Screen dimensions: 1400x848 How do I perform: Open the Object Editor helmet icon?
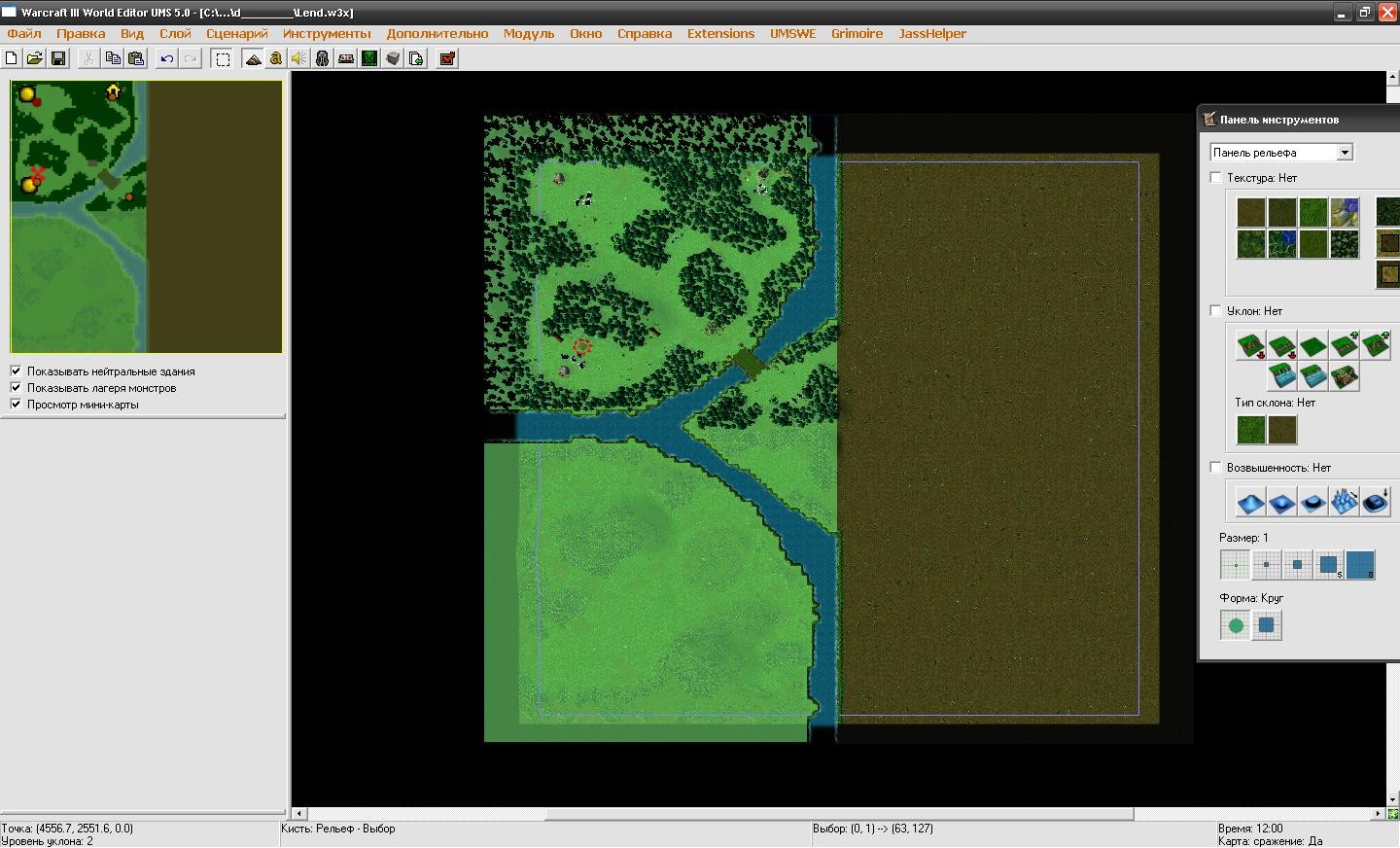[323, 58]
